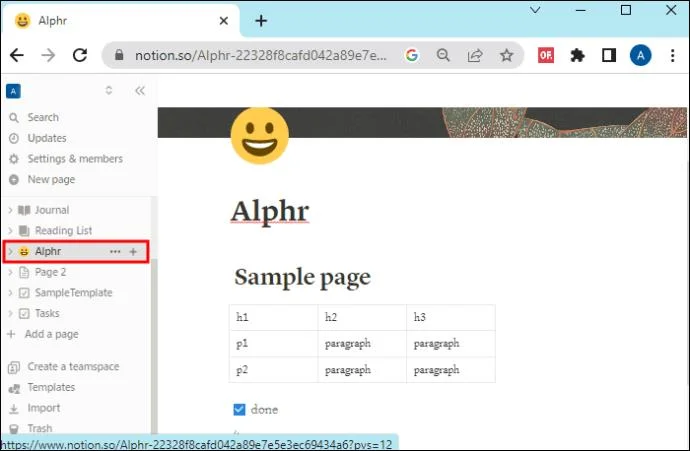The image size is (690, 451).
Task: Open the Chrome profile avatar A
Action: point(640,55)
